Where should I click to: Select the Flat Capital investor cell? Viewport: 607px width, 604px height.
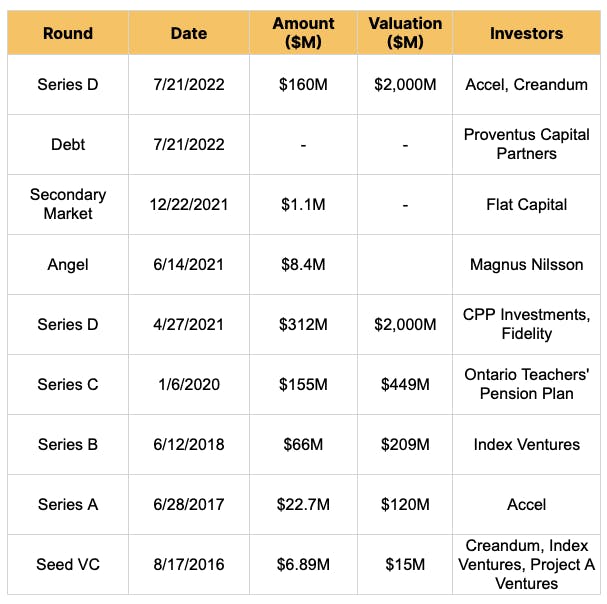[526, 204]
